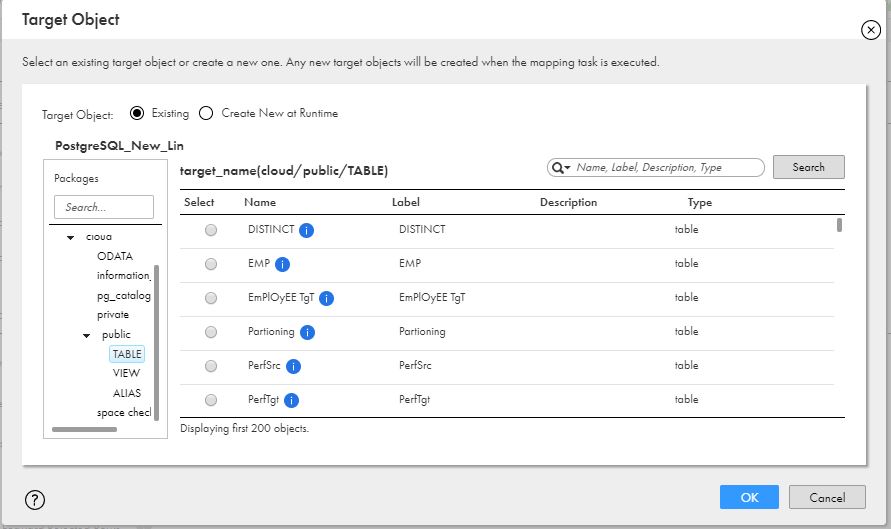Select the DISTINCT table radio button
The height and width of the screenshot is (529, 891).
click(211, 230)
